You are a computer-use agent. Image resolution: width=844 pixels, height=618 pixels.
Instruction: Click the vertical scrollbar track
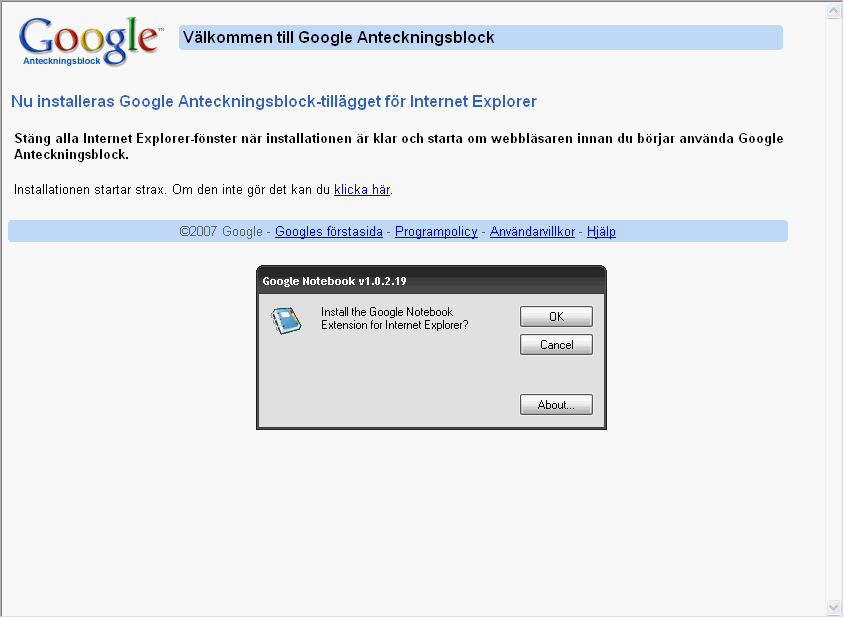coord(834,300)
